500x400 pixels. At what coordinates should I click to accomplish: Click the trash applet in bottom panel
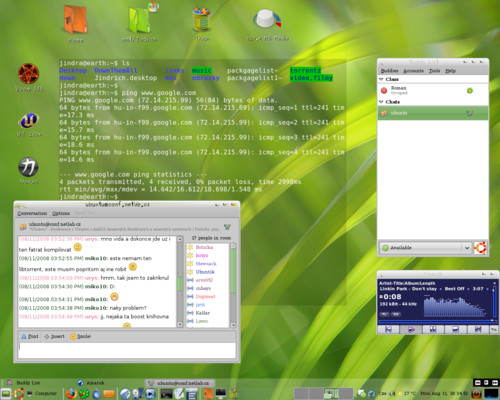[234, 394]
